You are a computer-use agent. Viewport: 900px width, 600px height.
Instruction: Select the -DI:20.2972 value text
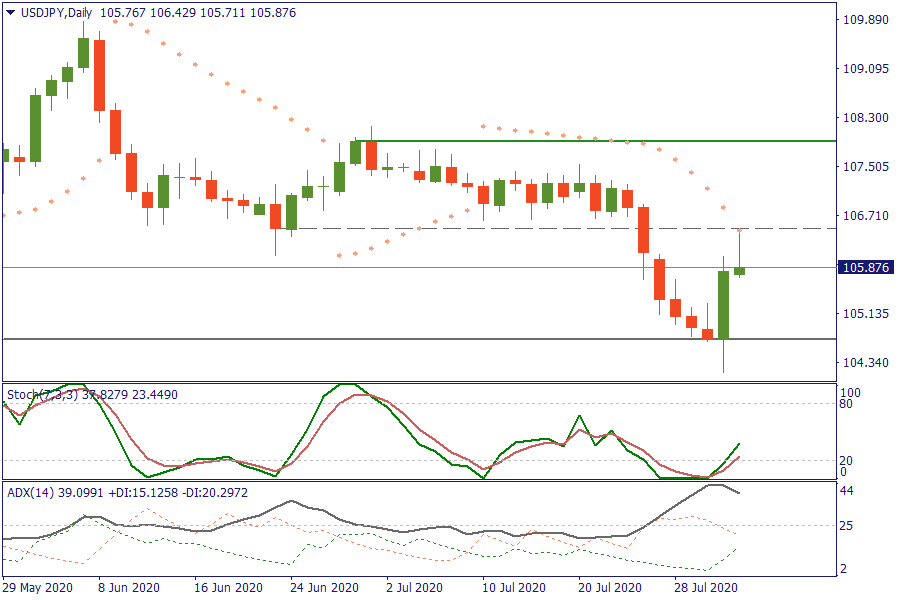[x=215, y=493]
